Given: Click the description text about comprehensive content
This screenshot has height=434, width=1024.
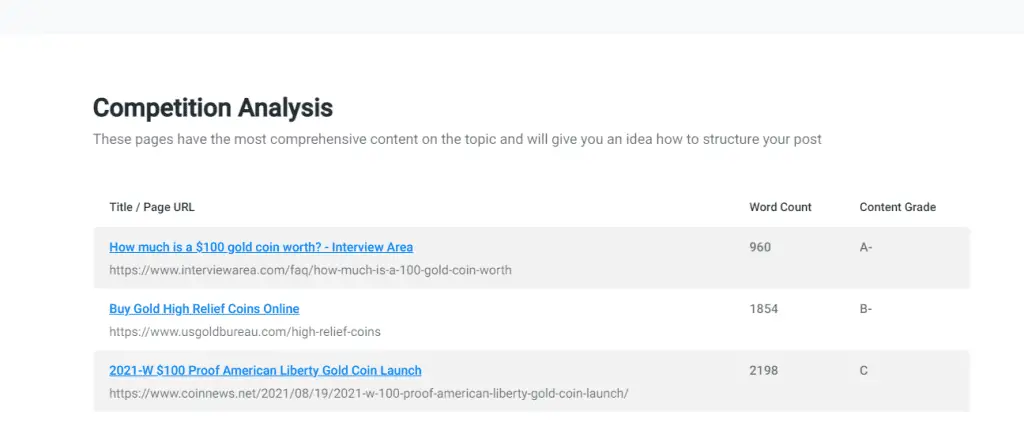Looking at the screenshot, I should tap(457, 139).
